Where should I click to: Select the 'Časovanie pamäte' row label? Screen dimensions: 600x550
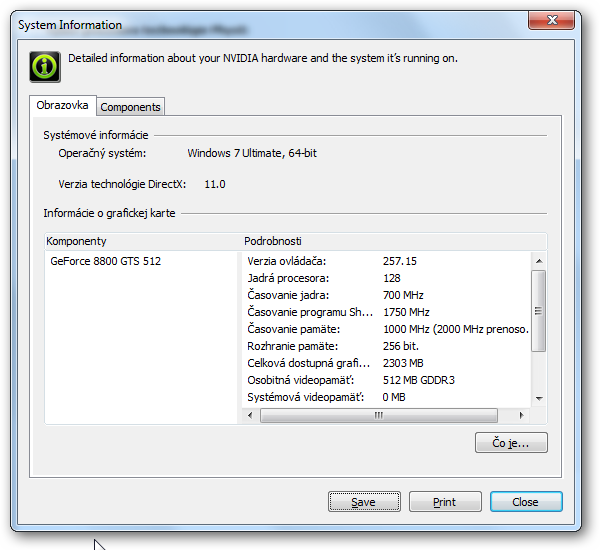tap(293, 329)
